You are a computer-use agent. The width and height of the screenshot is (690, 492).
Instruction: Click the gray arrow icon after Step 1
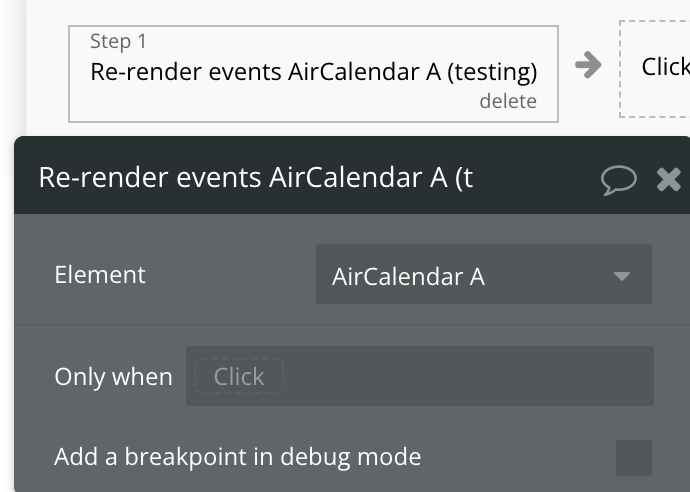tap(588, 65)
